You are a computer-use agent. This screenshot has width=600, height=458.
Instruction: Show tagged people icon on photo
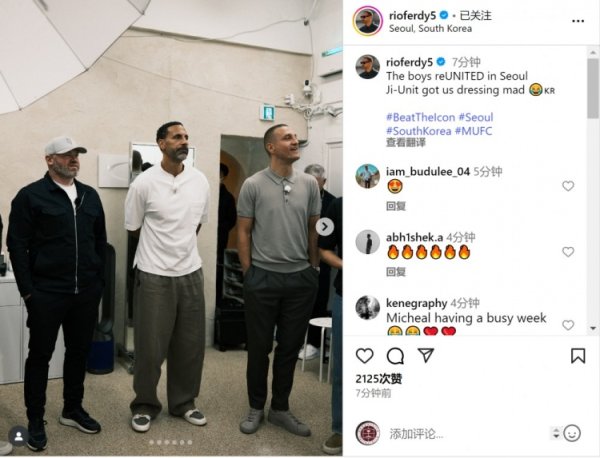click(18, 436)
